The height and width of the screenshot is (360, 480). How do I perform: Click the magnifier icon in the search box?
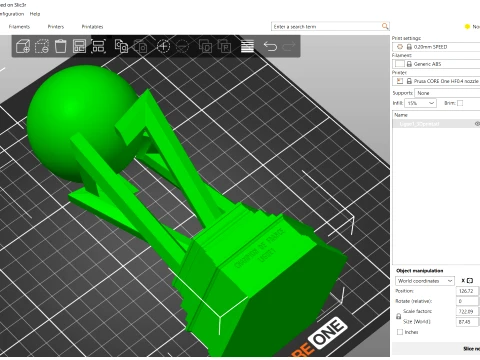tap(385, 26)
